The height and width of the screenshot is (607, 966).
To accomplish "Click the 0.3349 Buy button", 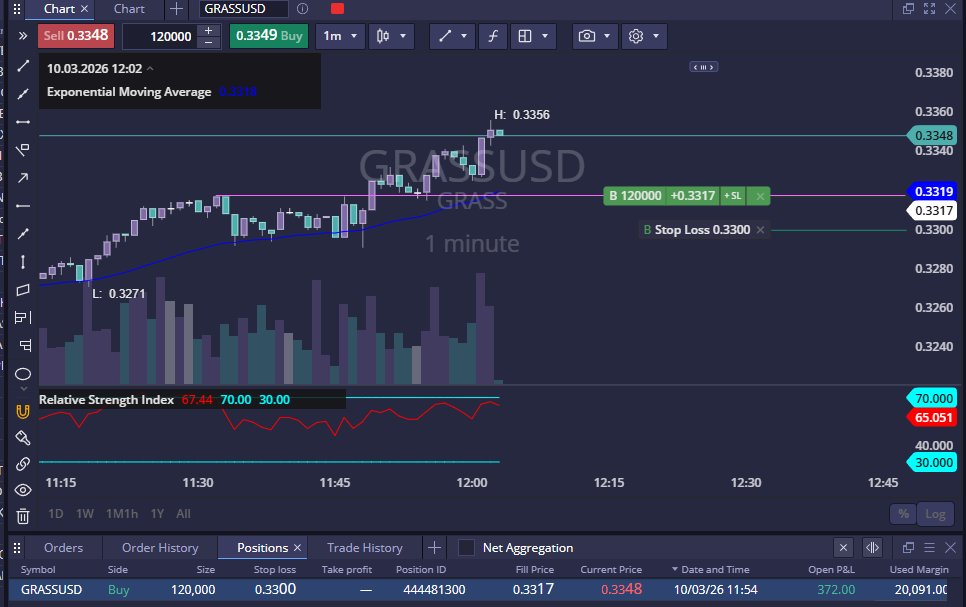I will click(269, 36).
